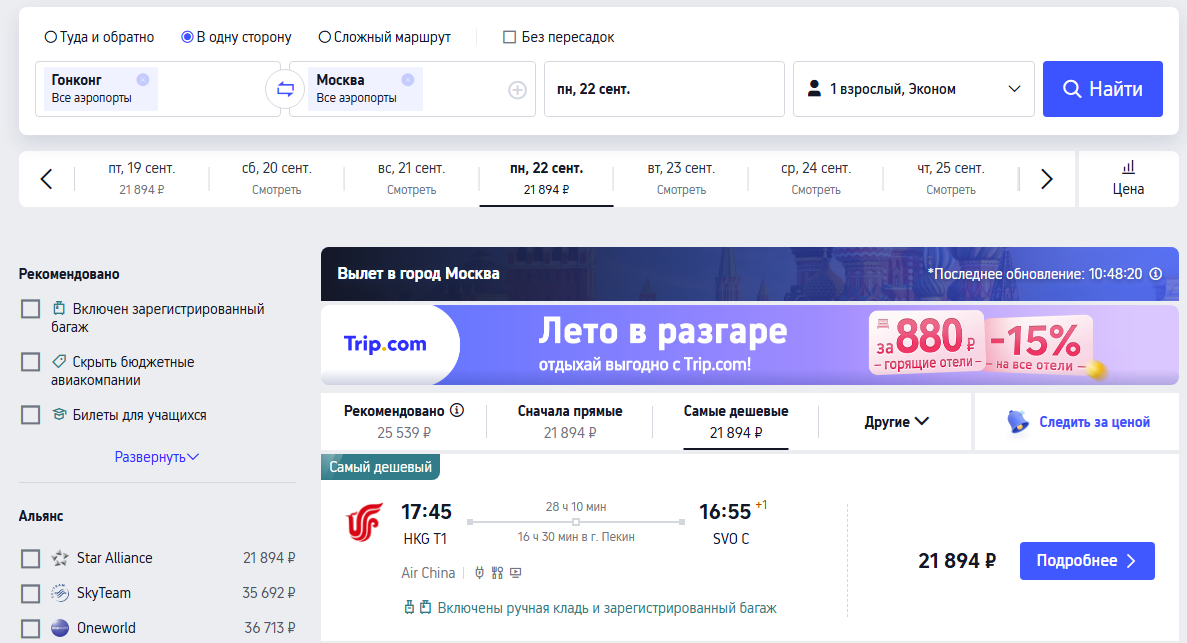The width and height of the screenshot is (1187, 643).
Task: Open the Trip.com summer hotels banner
Action: click(749, 345)
